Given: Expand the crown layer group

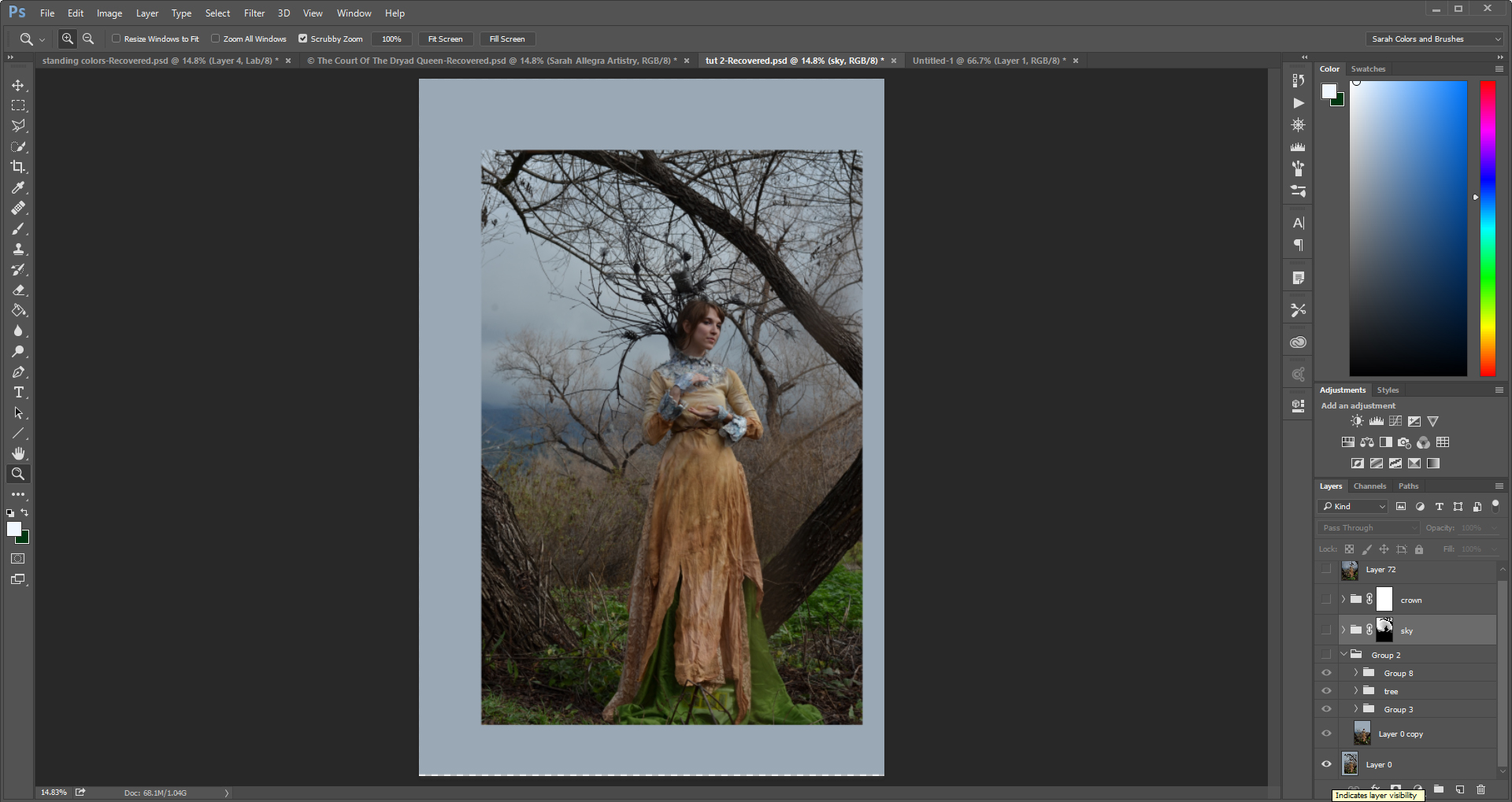Looking at the screenshot, I should (x=1343, y=600).
